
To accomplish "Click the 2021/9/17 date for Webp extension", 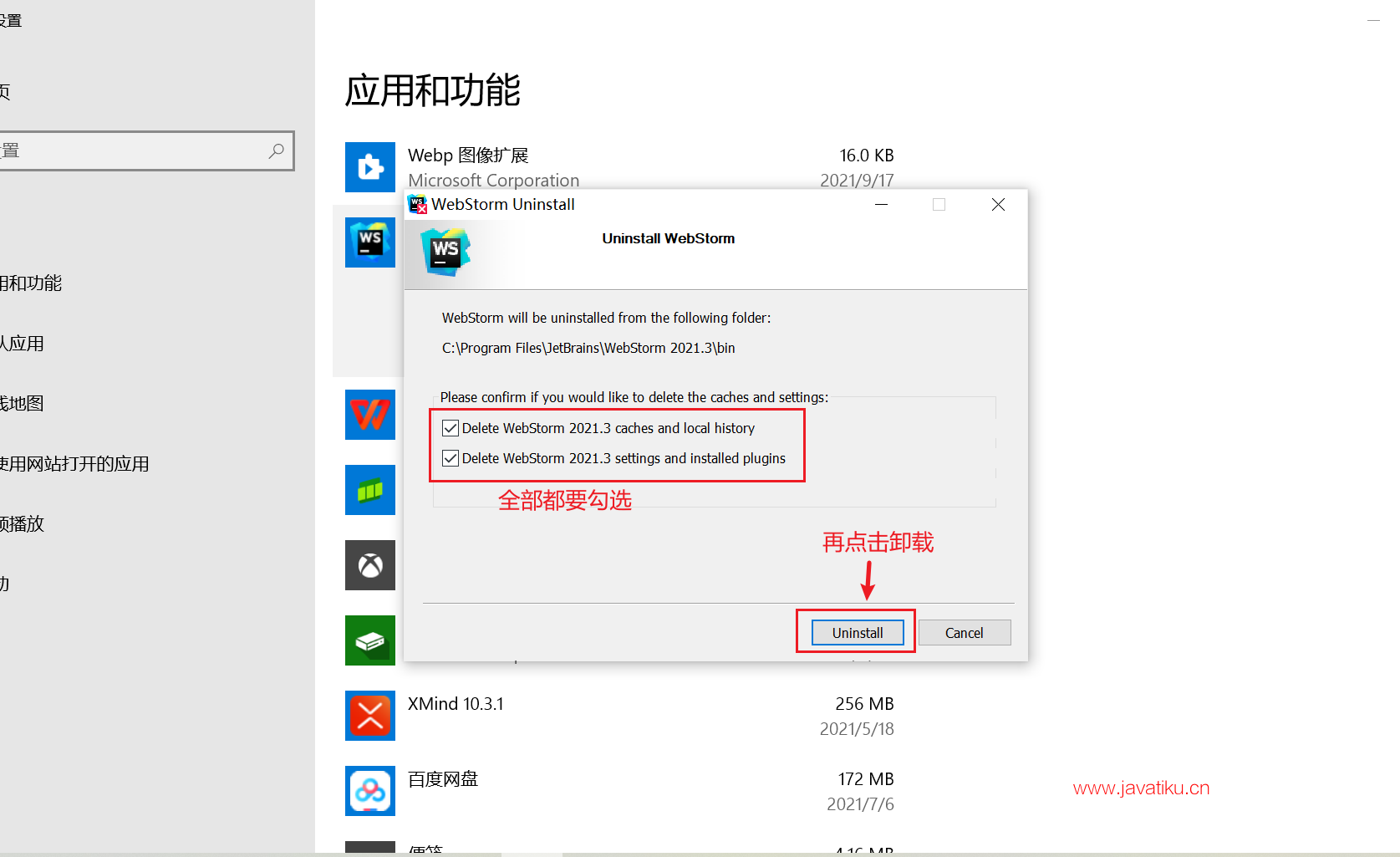I will point(857,181).
